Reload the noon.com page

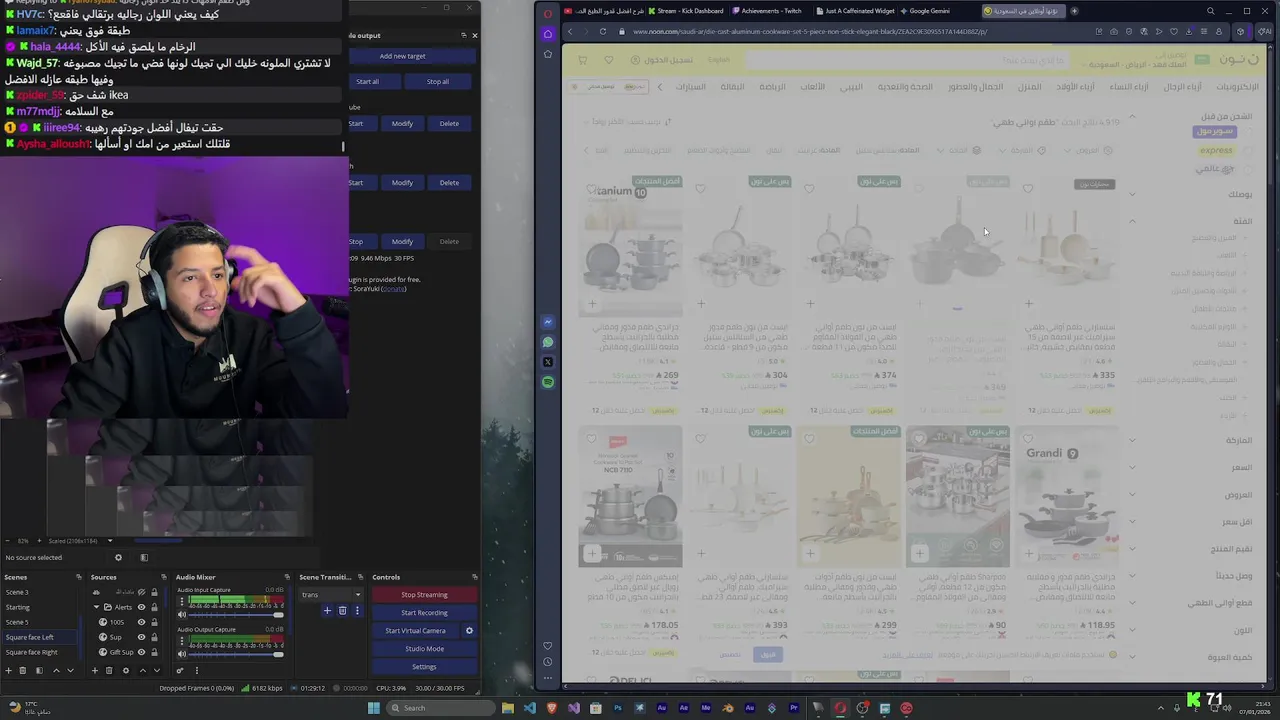(602, 31)
